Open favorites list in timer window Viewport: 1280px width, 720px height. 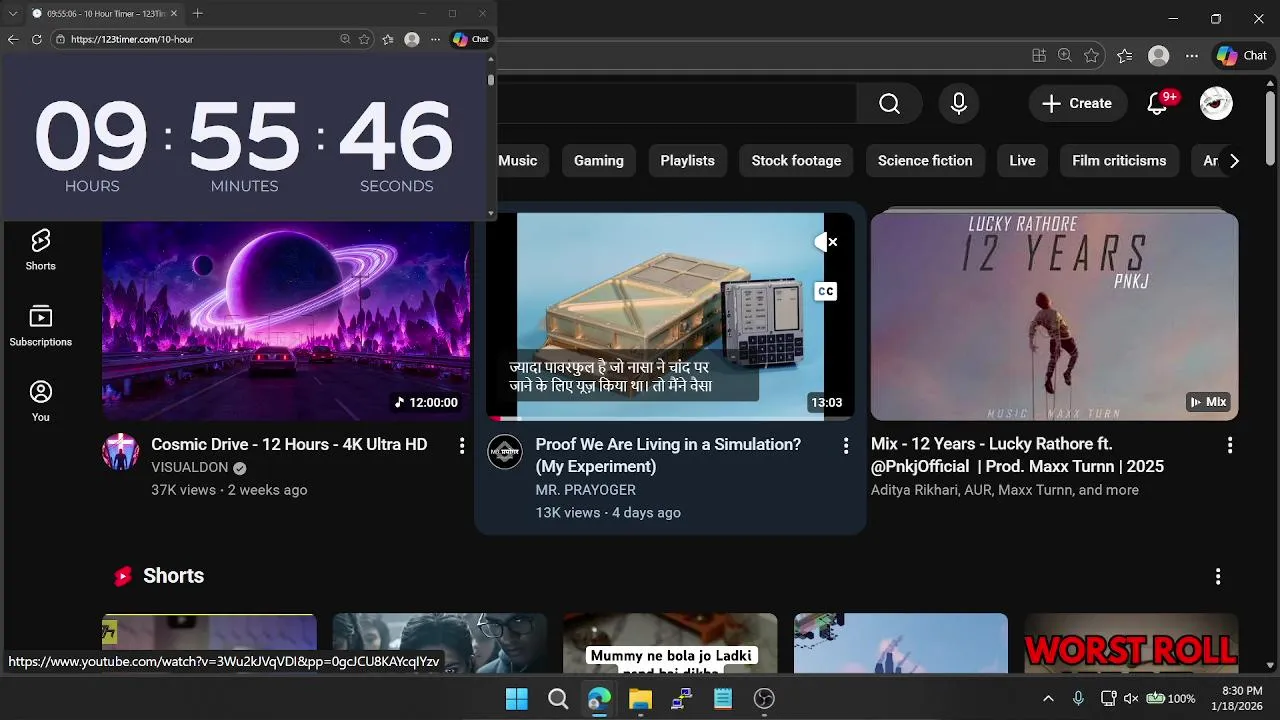(388, 39)
